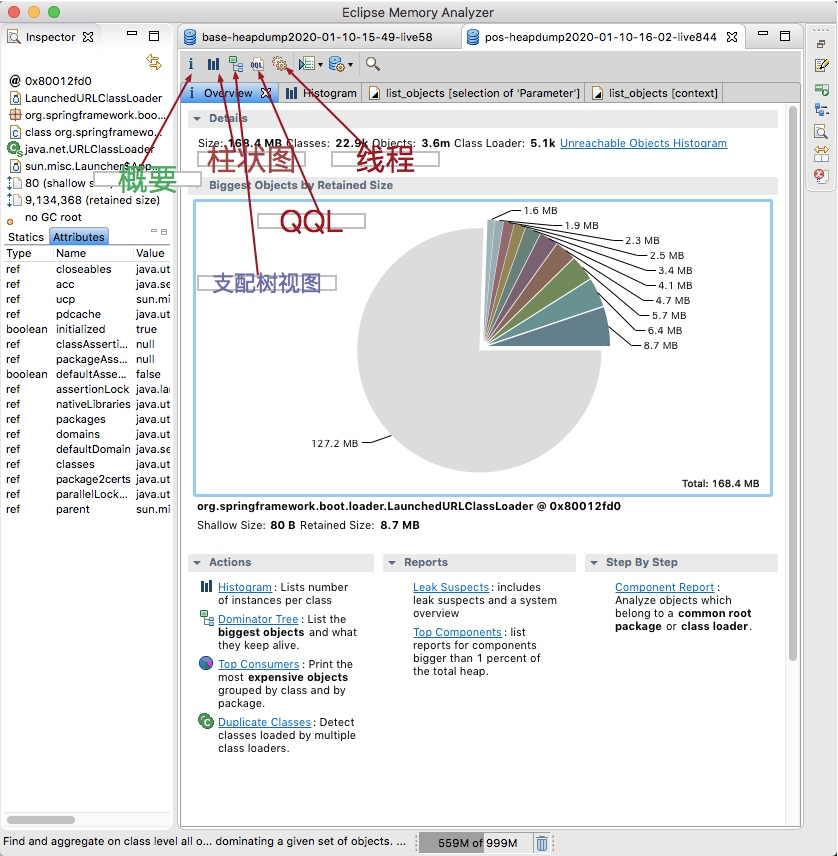The image size is (838, 856).
Task: Open the OQL query editor icon
Action: (x=257, y=64)
